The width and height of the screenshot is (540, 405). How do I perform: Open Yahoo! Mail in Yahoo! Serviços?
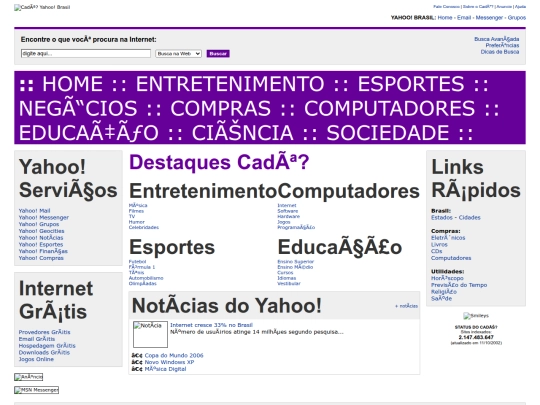(x=34, y=211)
